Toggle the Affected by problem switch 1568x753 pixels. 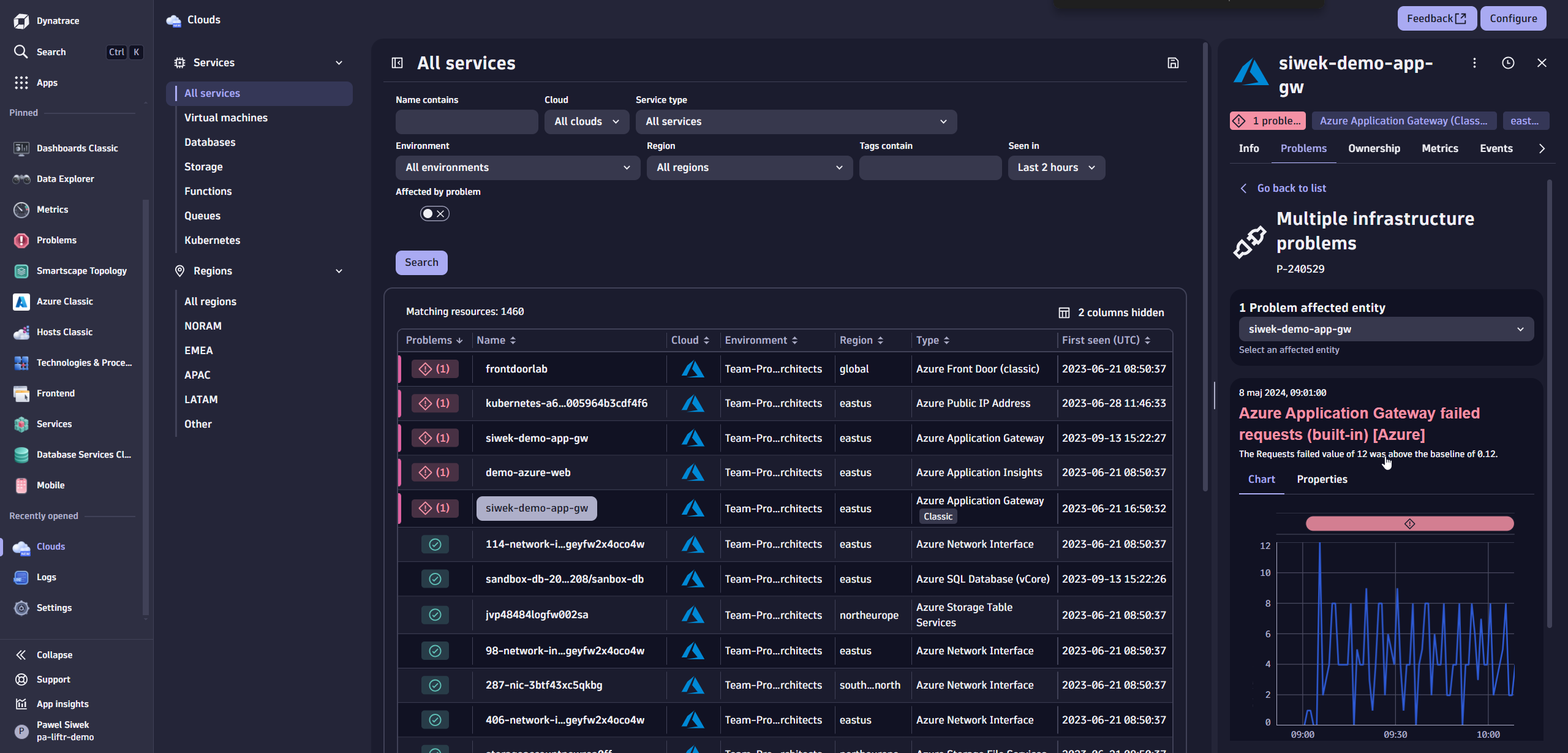[x=427, y=213]
